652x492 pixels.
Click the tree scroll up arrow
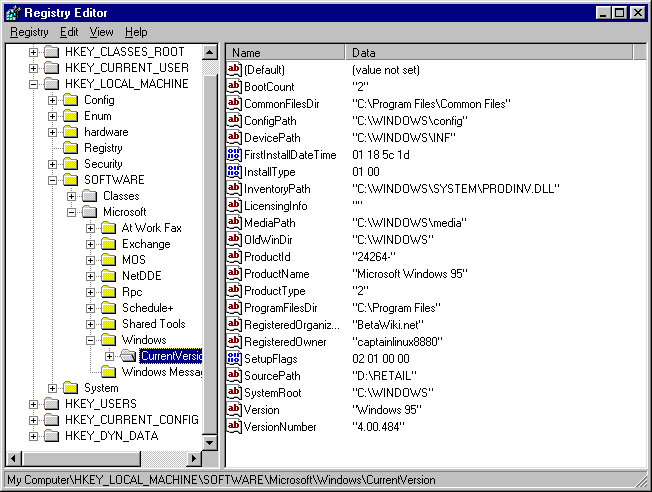click(x=210, y=52)
